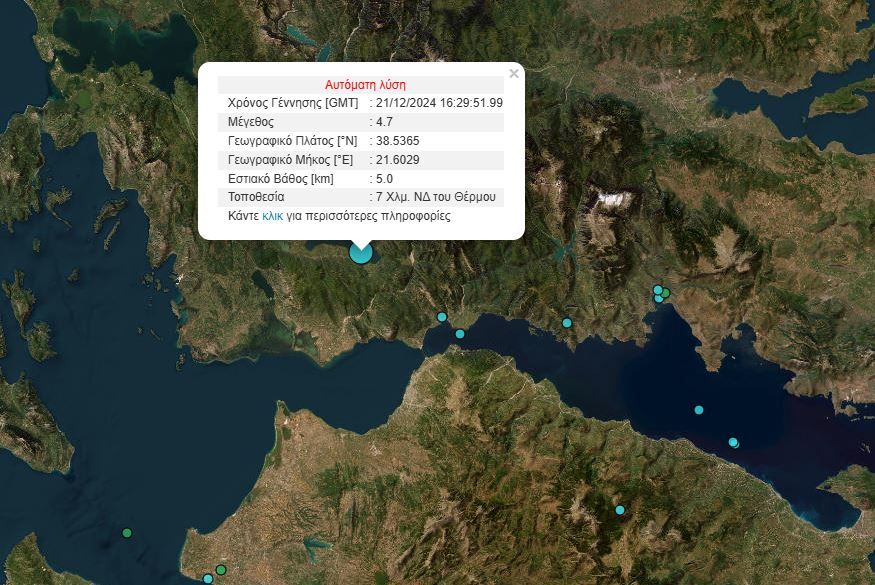Select green marker on land near southwest coast
Viewport: 875px width, 585px height.
221,570
